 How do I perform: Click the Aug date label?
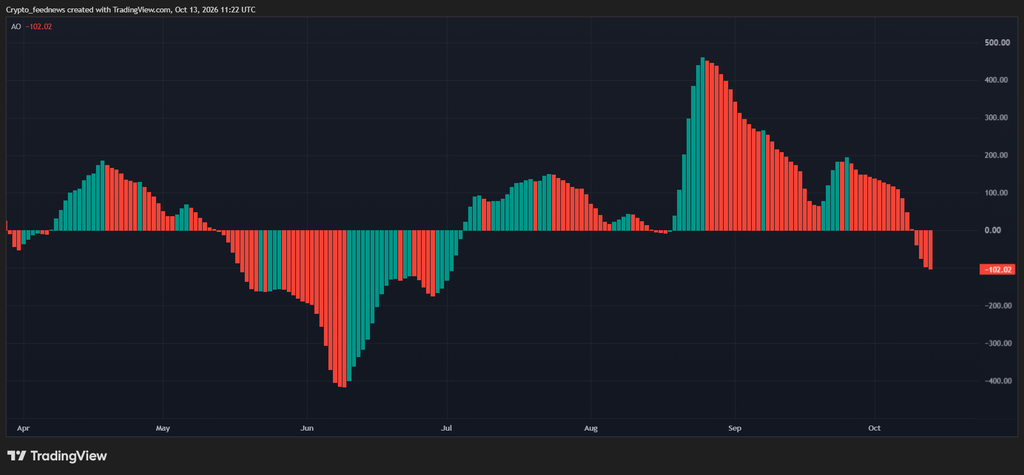pos(590,429)
